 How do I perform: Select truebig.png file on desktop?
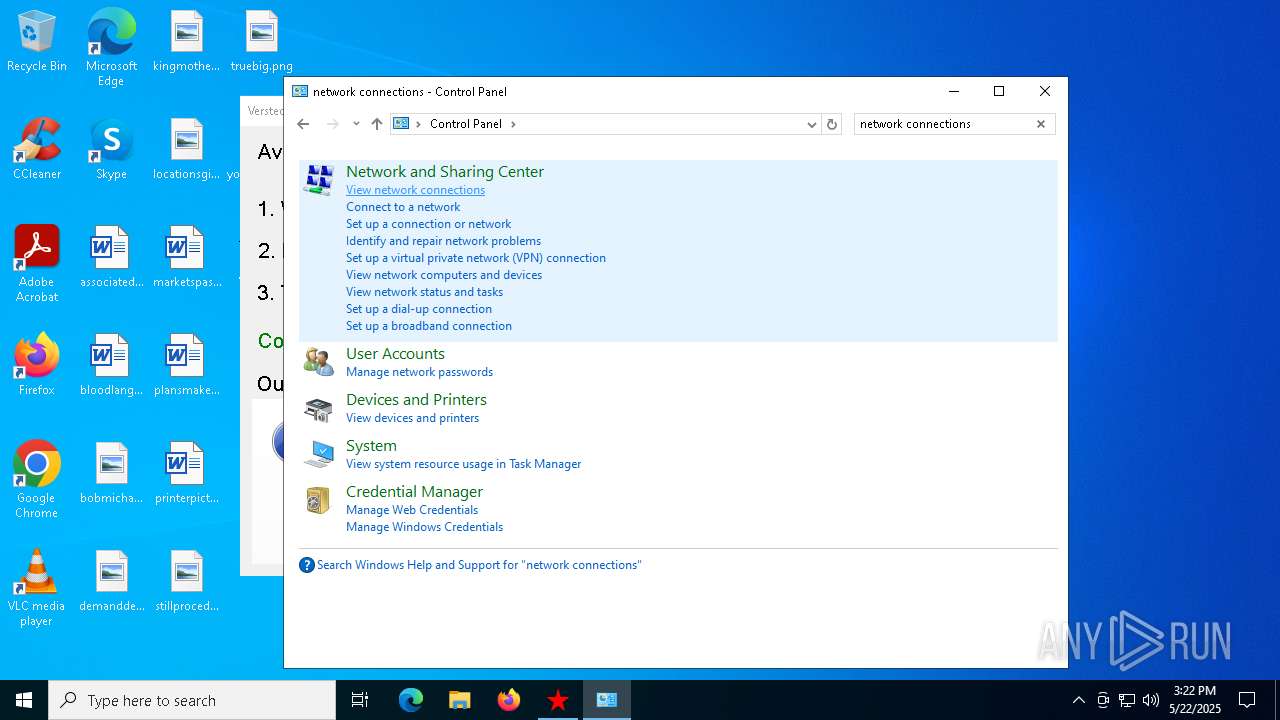[x=261, y=42]
